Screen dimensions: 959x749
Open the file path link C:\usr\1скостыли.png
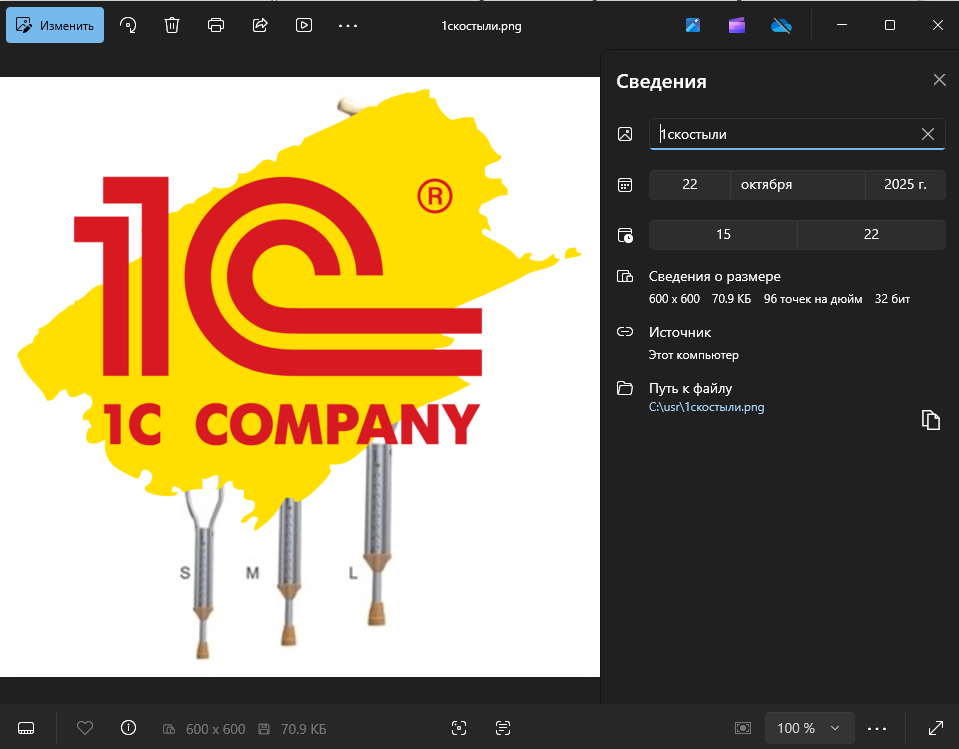(x=706, y=407)
